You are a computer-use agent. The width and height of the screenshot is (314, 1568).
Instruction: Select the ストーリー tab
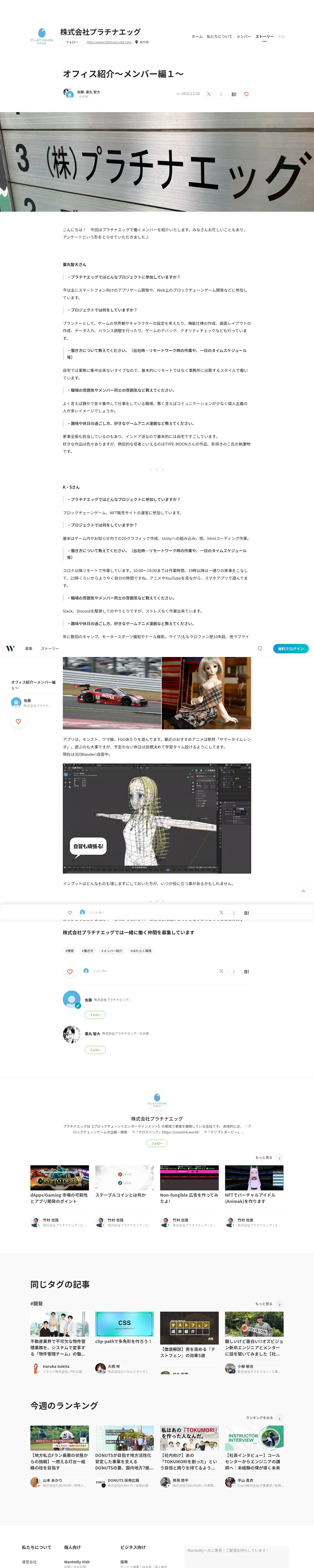(265, 37)
